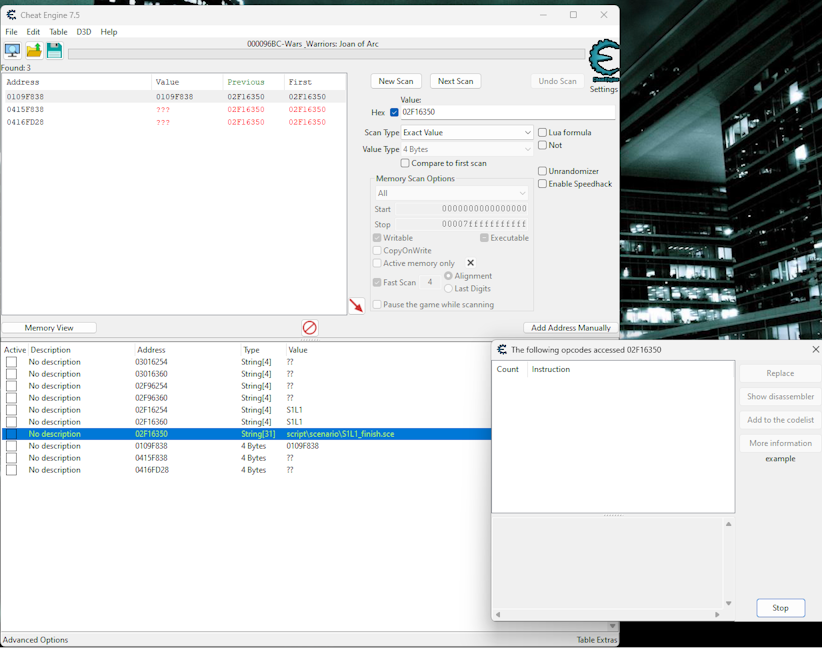
Task: Click the Select Process computer icon
Action: click(12, 50)
